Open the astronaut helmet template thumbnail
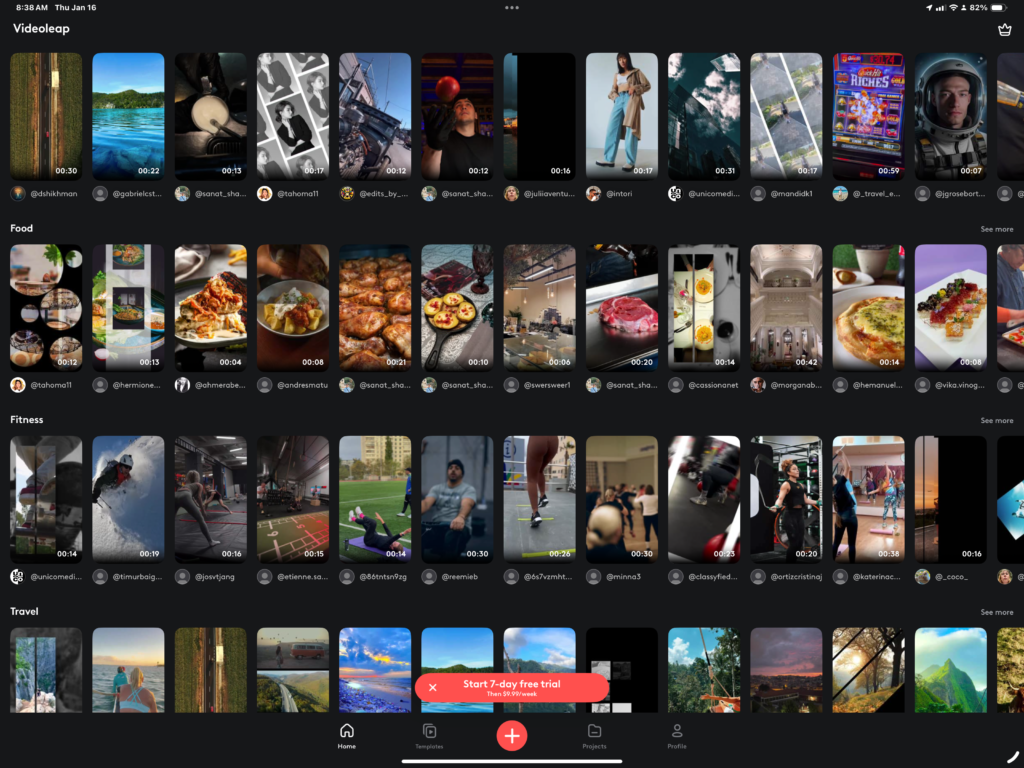 pos(950,116)
